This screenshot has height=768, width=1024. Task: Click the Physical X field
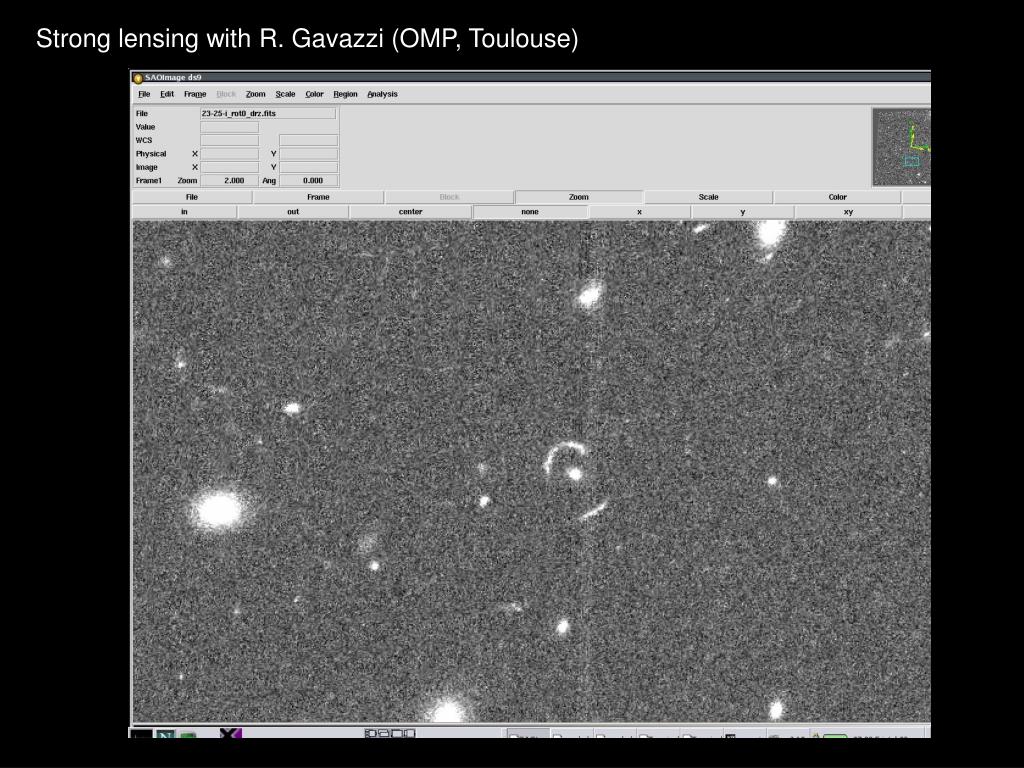click(229, 153)
